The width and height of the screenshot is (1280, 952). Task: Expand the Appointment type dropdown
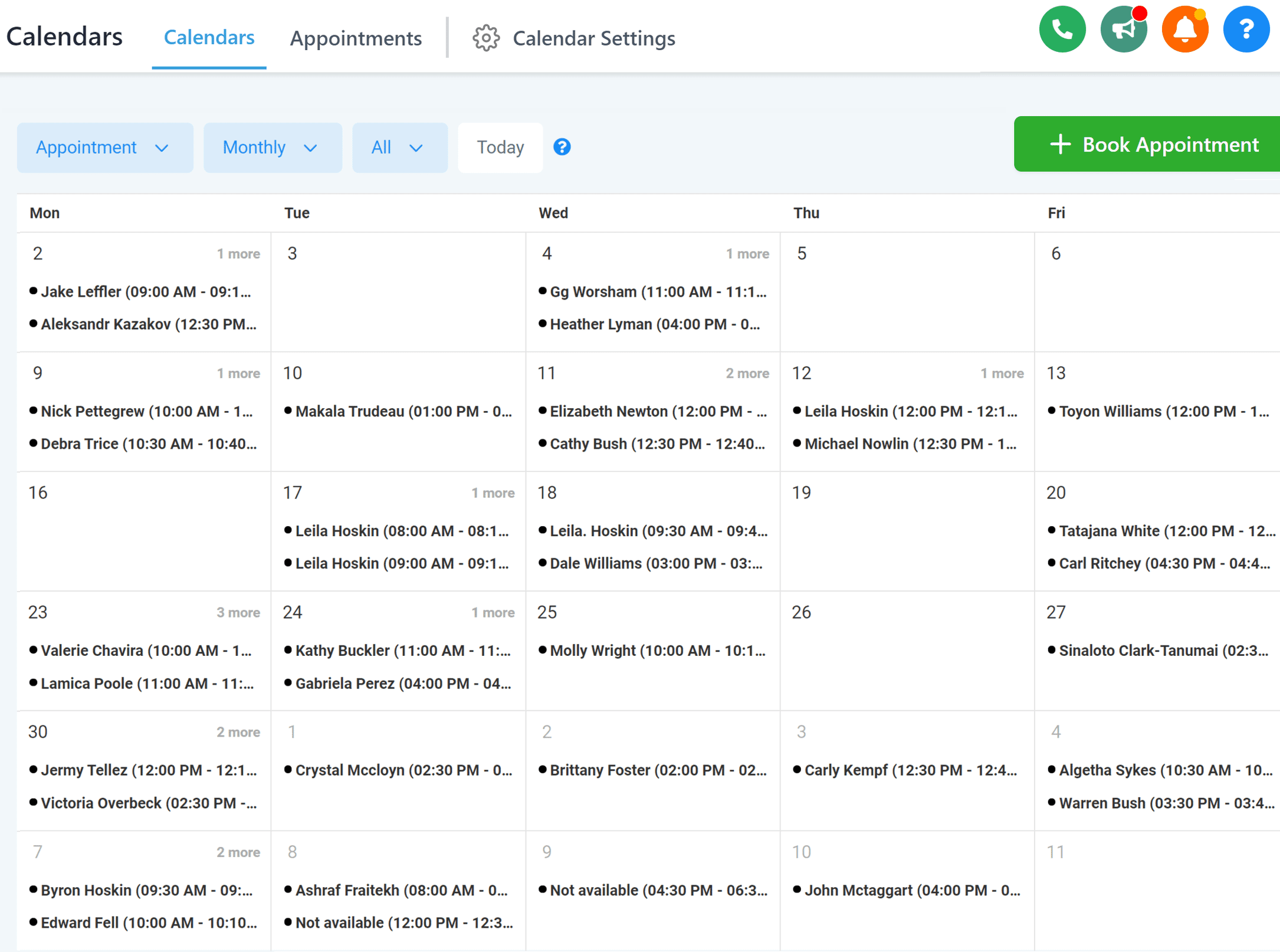[x=104, y=147]
